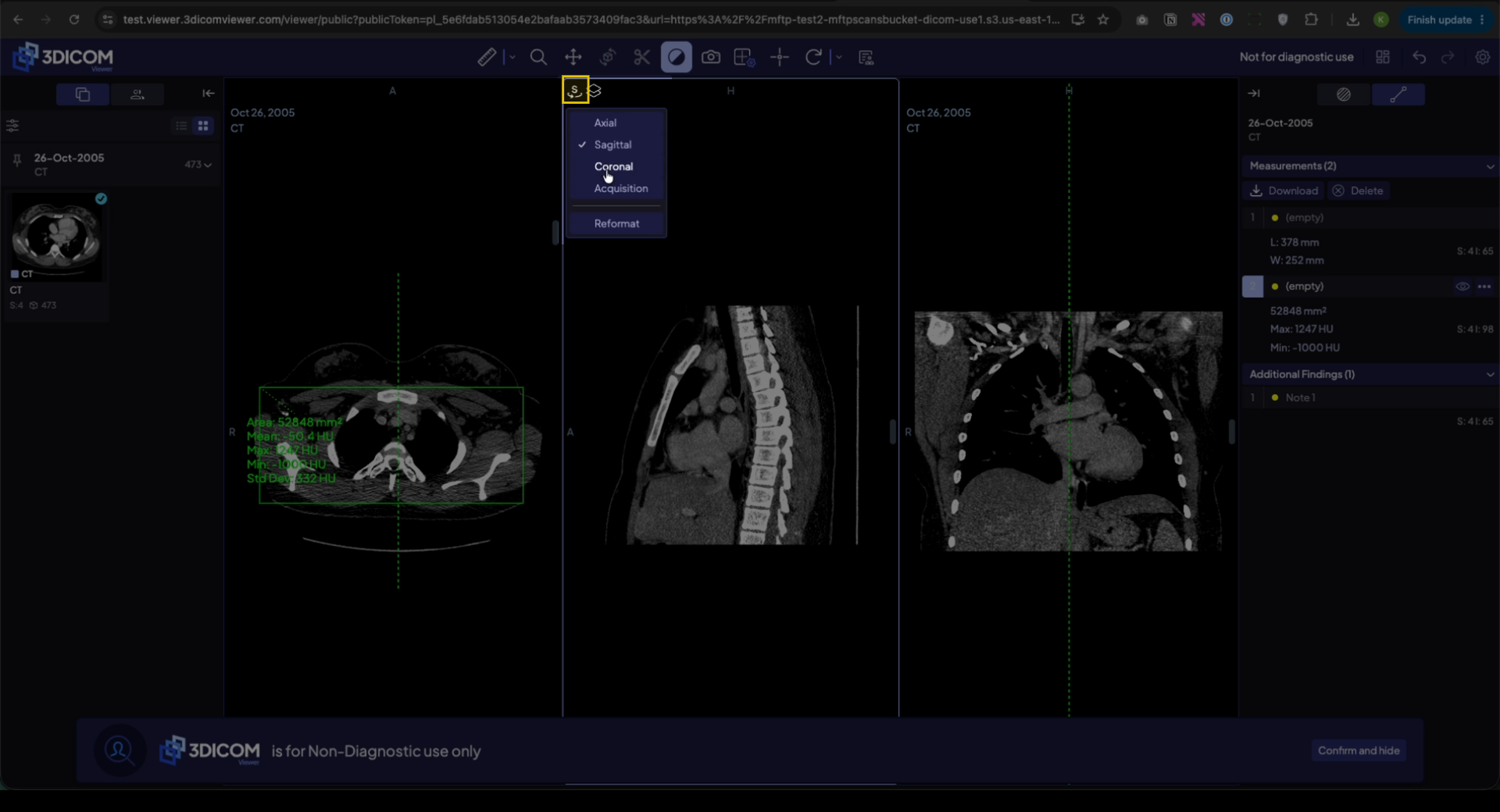Switch series list to grid view
Viewport: 1500px width, 812px height.
(203, 126)
